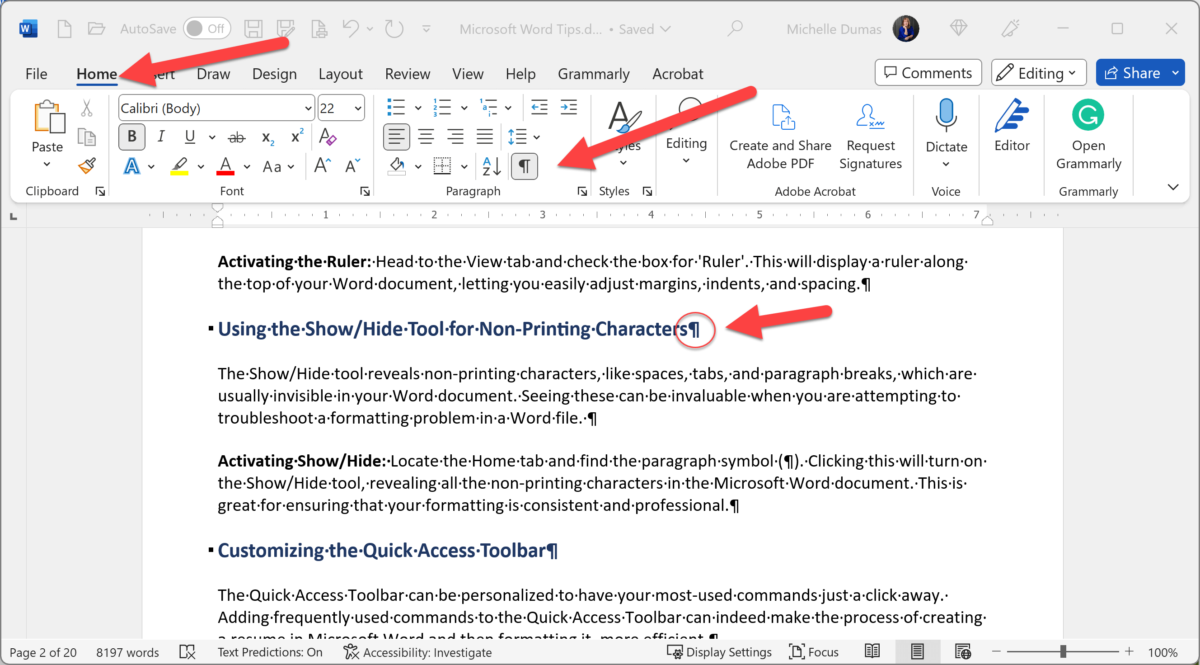This screenshot has width=1200, height=665.
Task: Apply strikethrough formatting
Action: pos(238,136)
